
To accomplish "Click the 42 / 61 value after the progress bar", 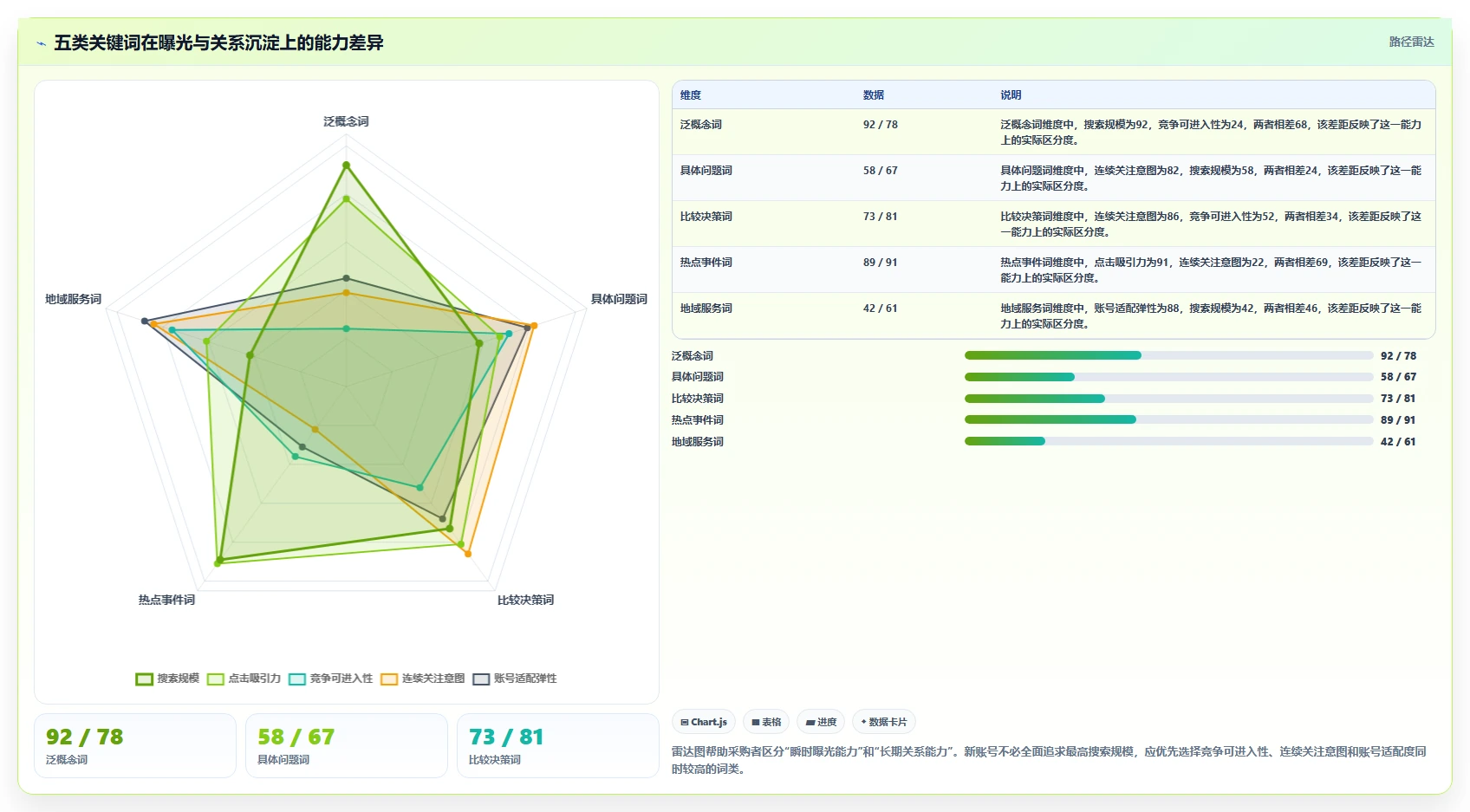I will pos(1399,442).
